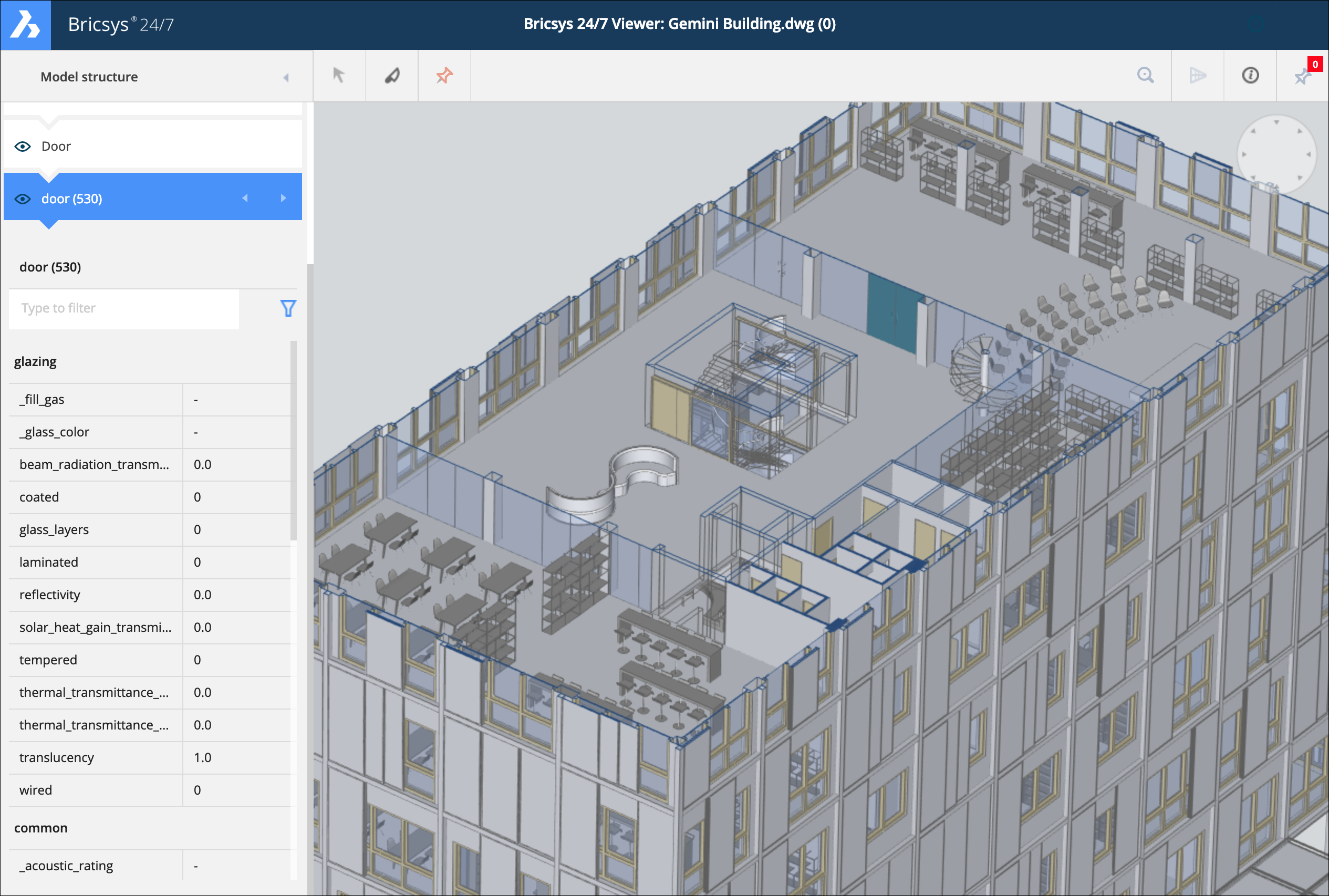Click the solar_heat_gain_transmi... property
1329x896 pixels.
96,628
